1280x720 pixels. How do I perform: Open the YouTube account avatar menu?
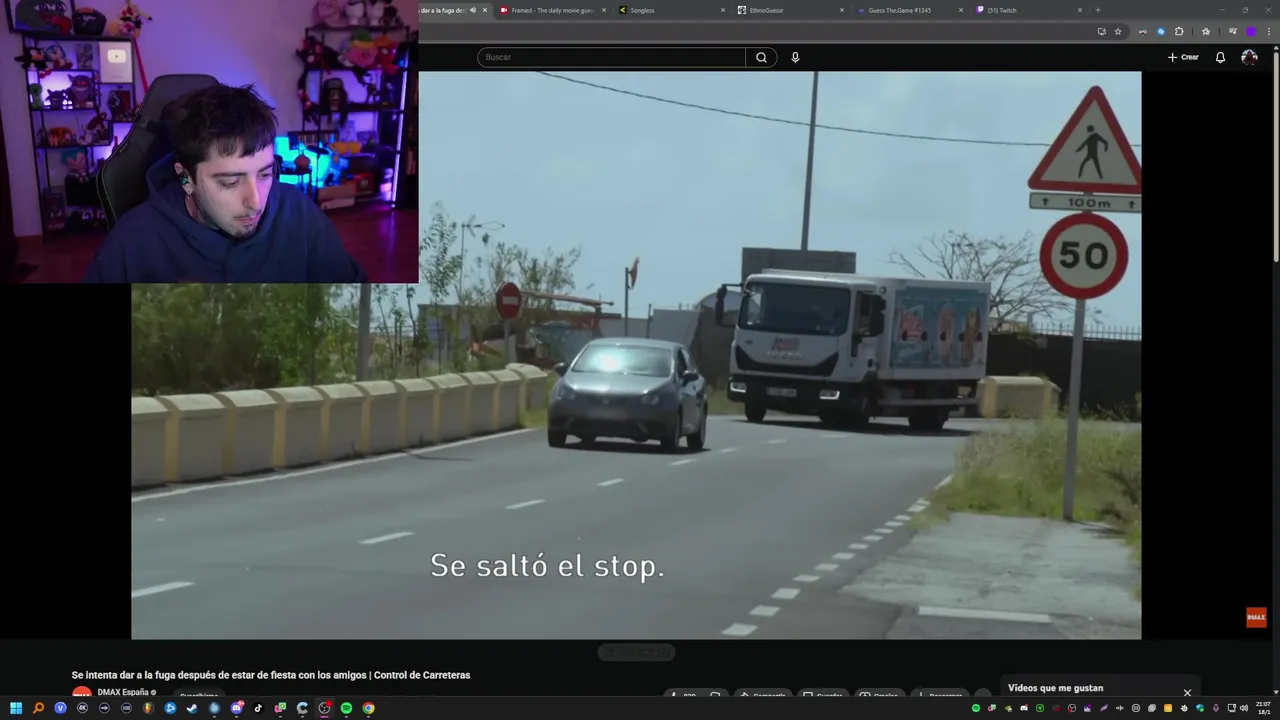pyautogui.click(x=1249, y=57)
